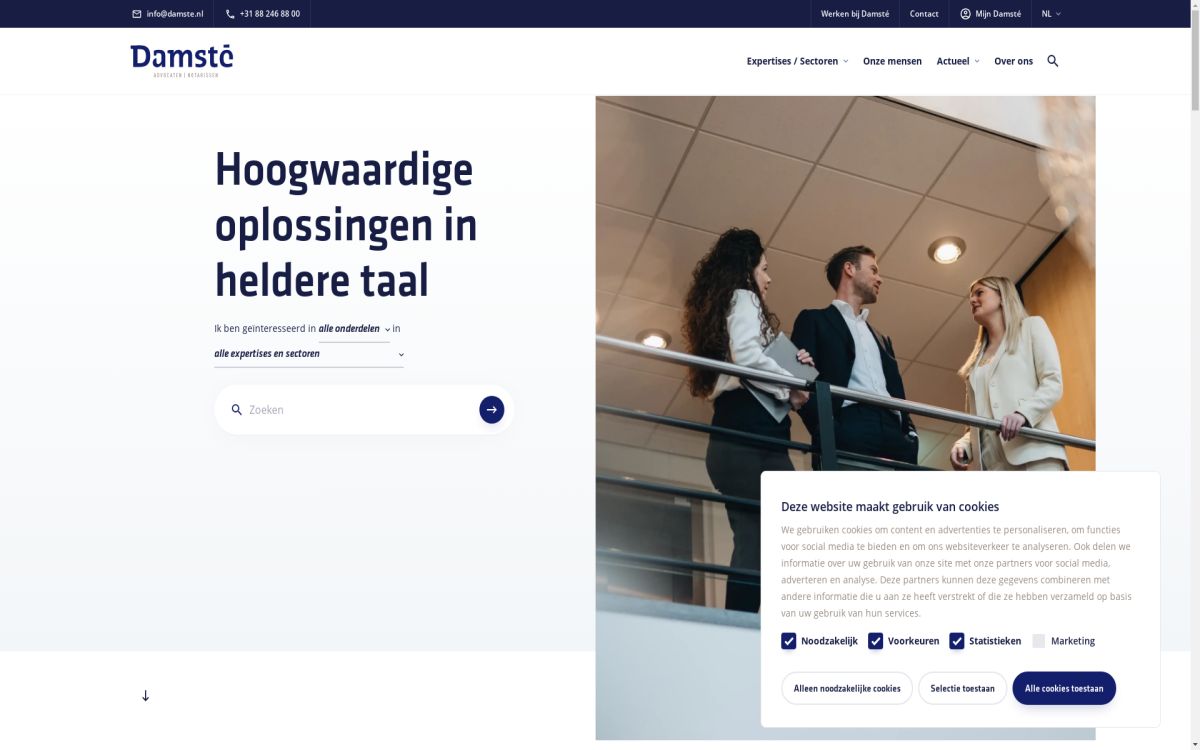Click the page's vertical scrollbar
Viewport: 1200px width, 750px height.
[x=1194, y=300]
